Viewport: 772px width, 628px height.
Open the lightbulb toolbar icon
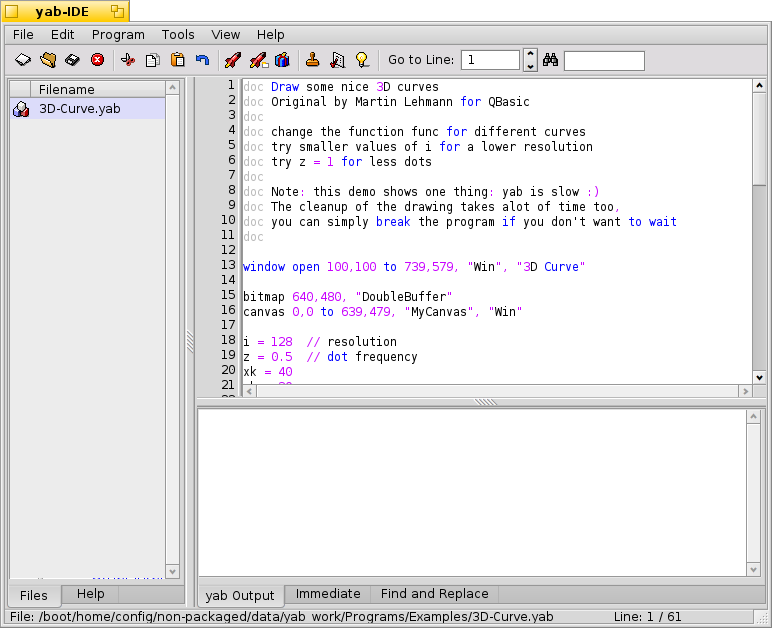(x=362, y=60)
